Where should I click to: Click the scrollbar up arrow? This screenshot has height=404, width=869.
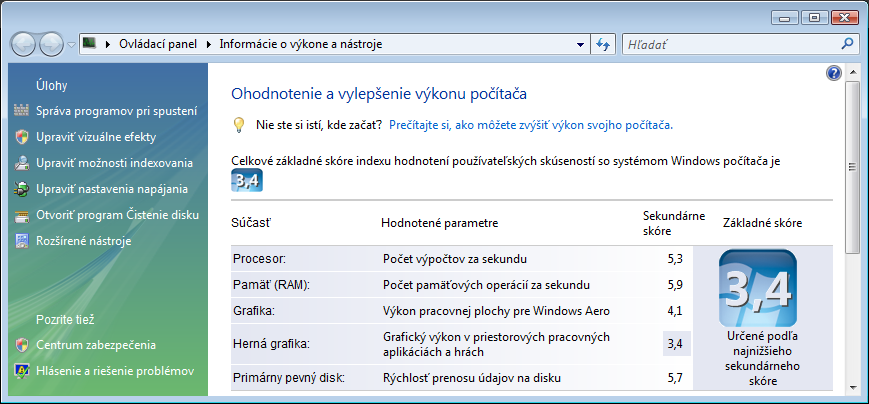[853, 71]
